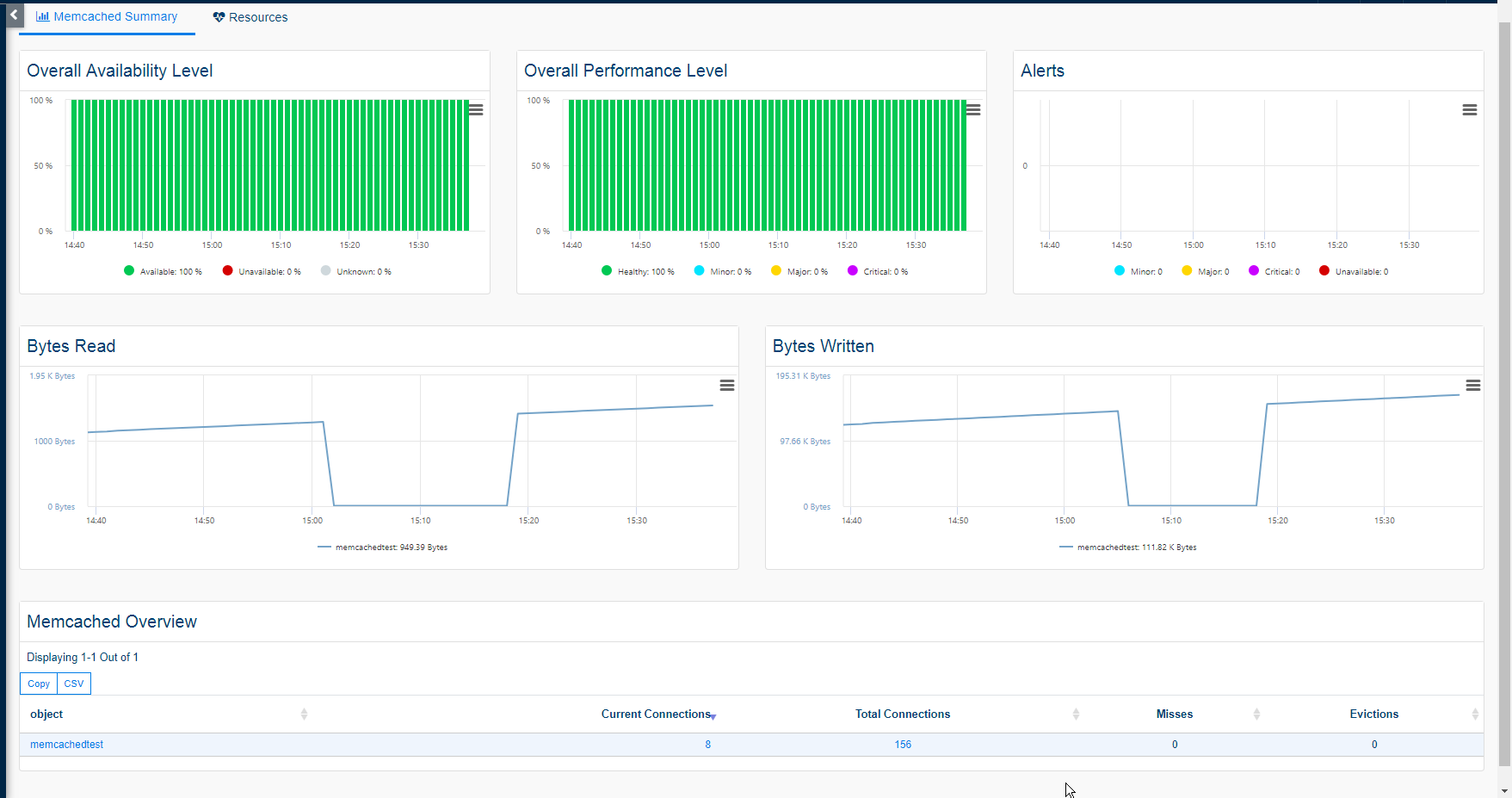Sort by Total Connections column
This screenshot has height=798, width=1512.
coord(902,714)
